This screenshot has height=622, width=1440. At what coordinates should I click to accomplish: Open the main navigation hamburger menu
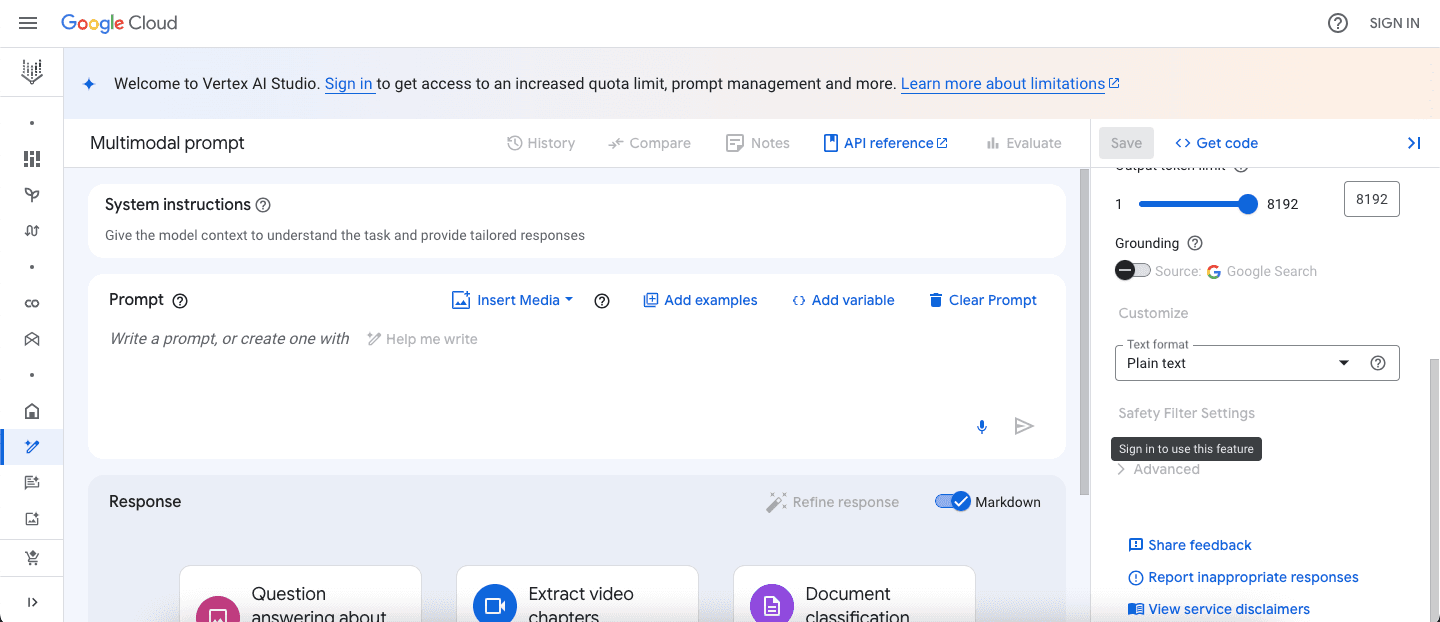pyautogui.click(x=28, y=23)
